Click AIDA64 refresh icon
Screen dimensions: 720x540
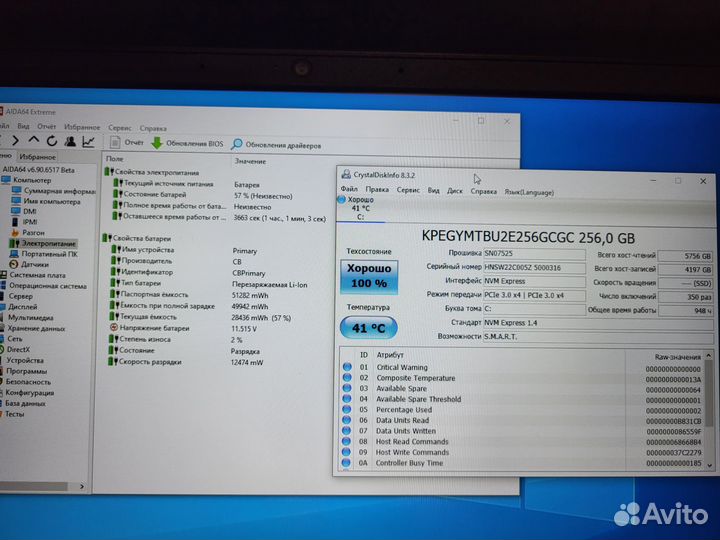point(52,141)
